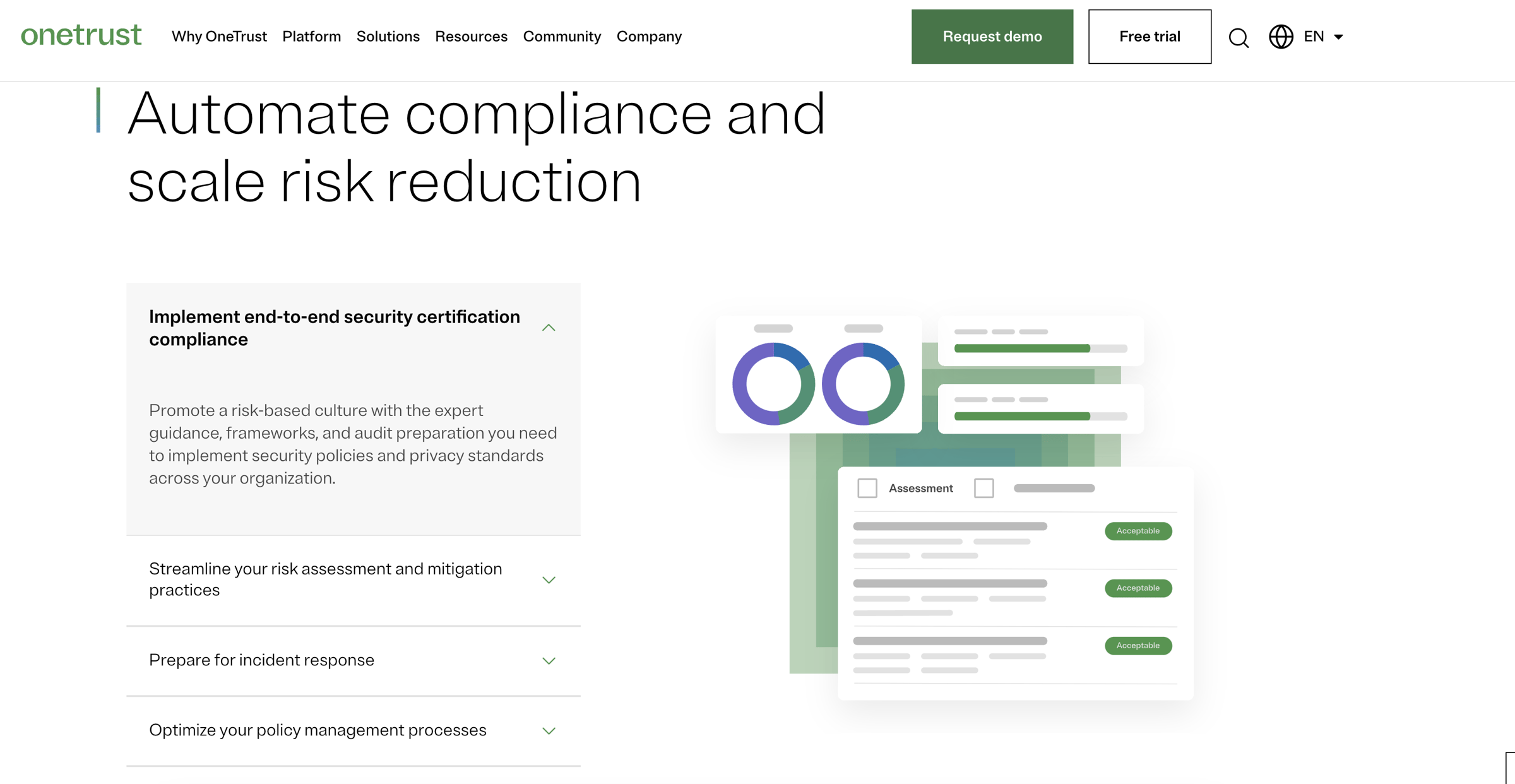
Task: Open the Company menu
Action: tap(649, 37)
